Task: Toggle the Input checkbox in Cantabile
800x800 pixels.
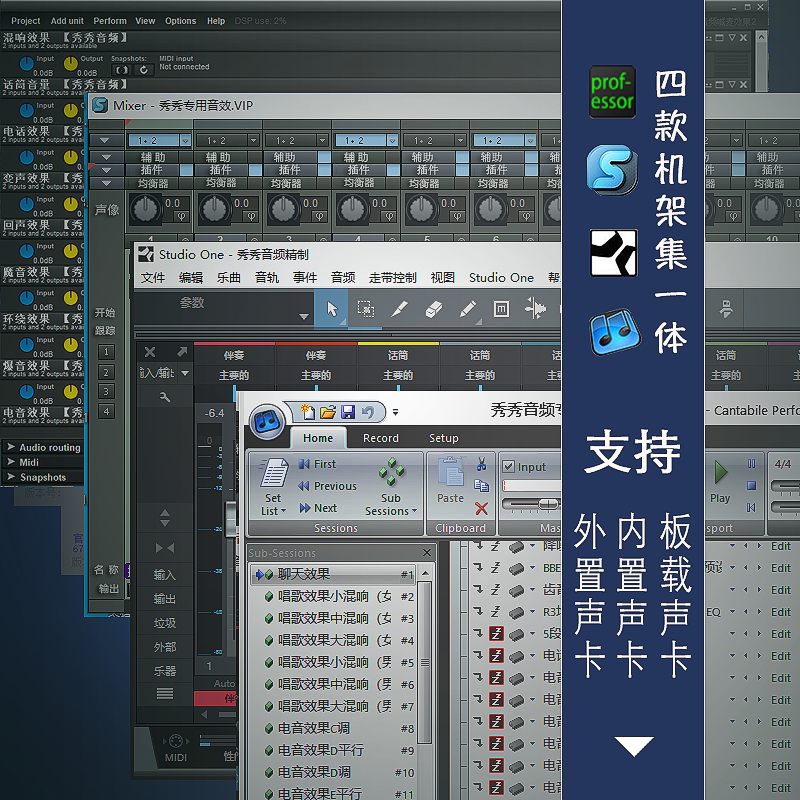Action: (x=508, y=466)
